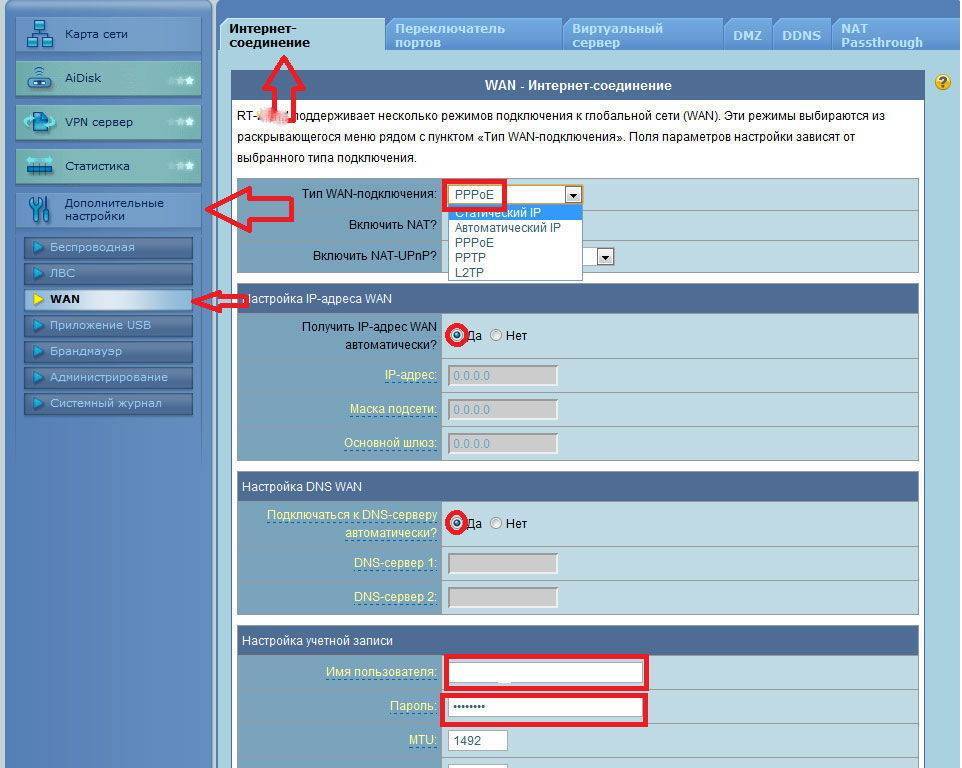The width and height of the screenshot is (962, 768).
Task: Click the network map icon in sidebar
Action: coord(40,34)
